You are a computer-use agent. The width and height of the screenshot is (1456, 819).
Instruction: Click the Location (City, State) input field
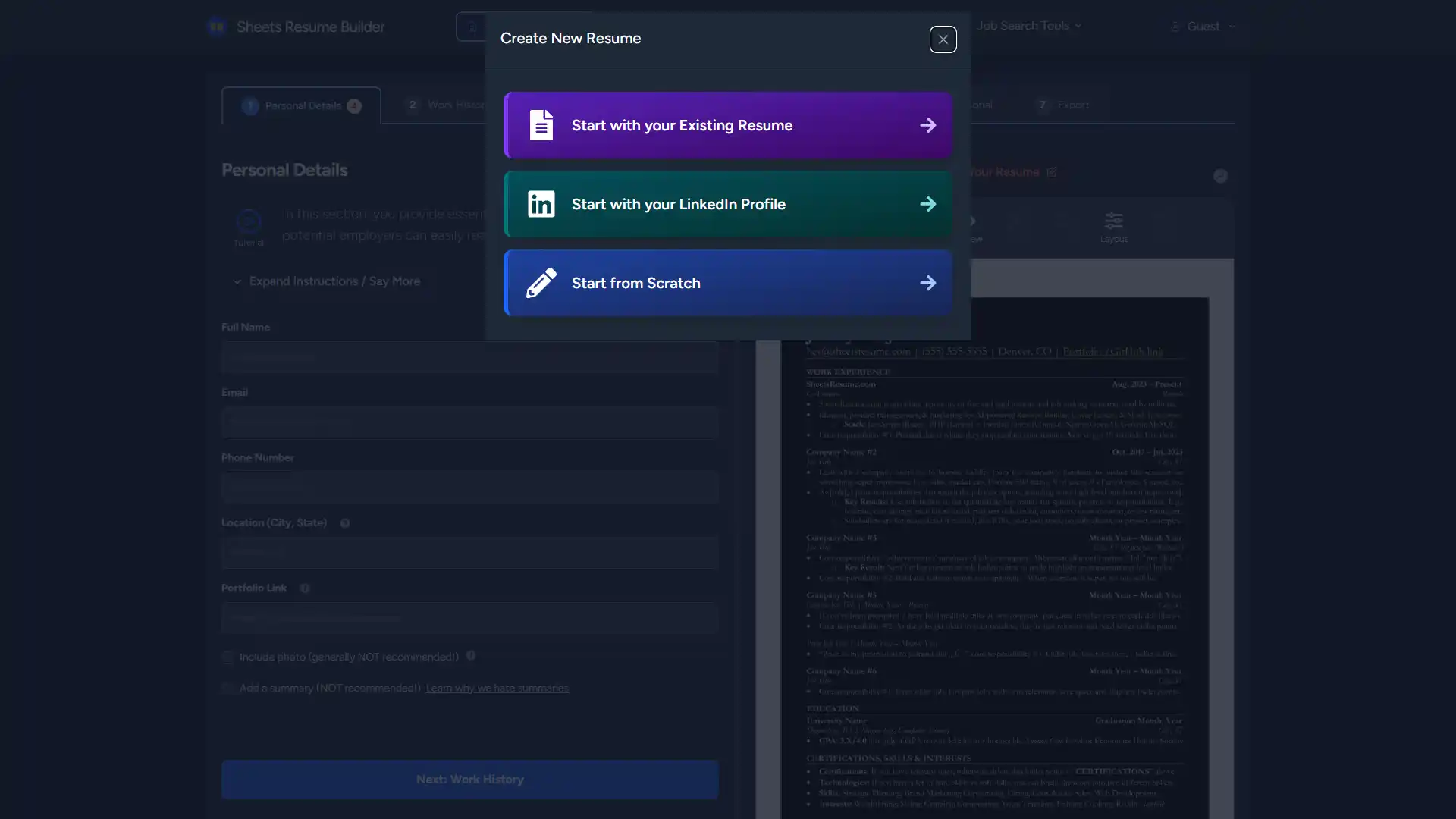point(469,553)
